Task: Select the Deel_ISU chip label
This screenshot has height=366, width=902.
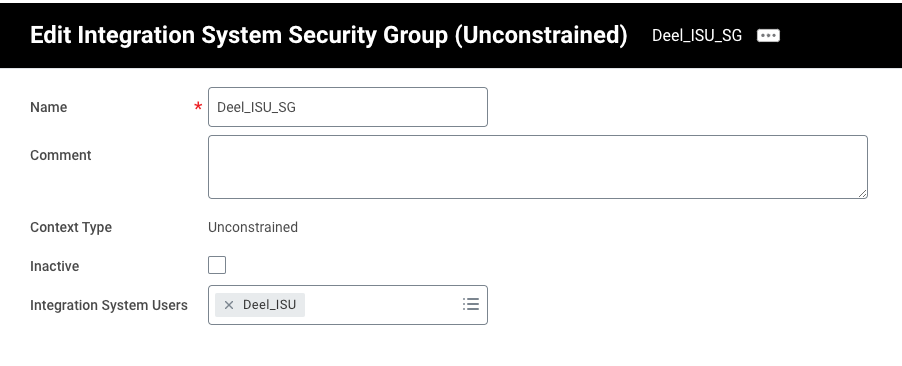Action: pyautogui.click(x=269, y=305)
